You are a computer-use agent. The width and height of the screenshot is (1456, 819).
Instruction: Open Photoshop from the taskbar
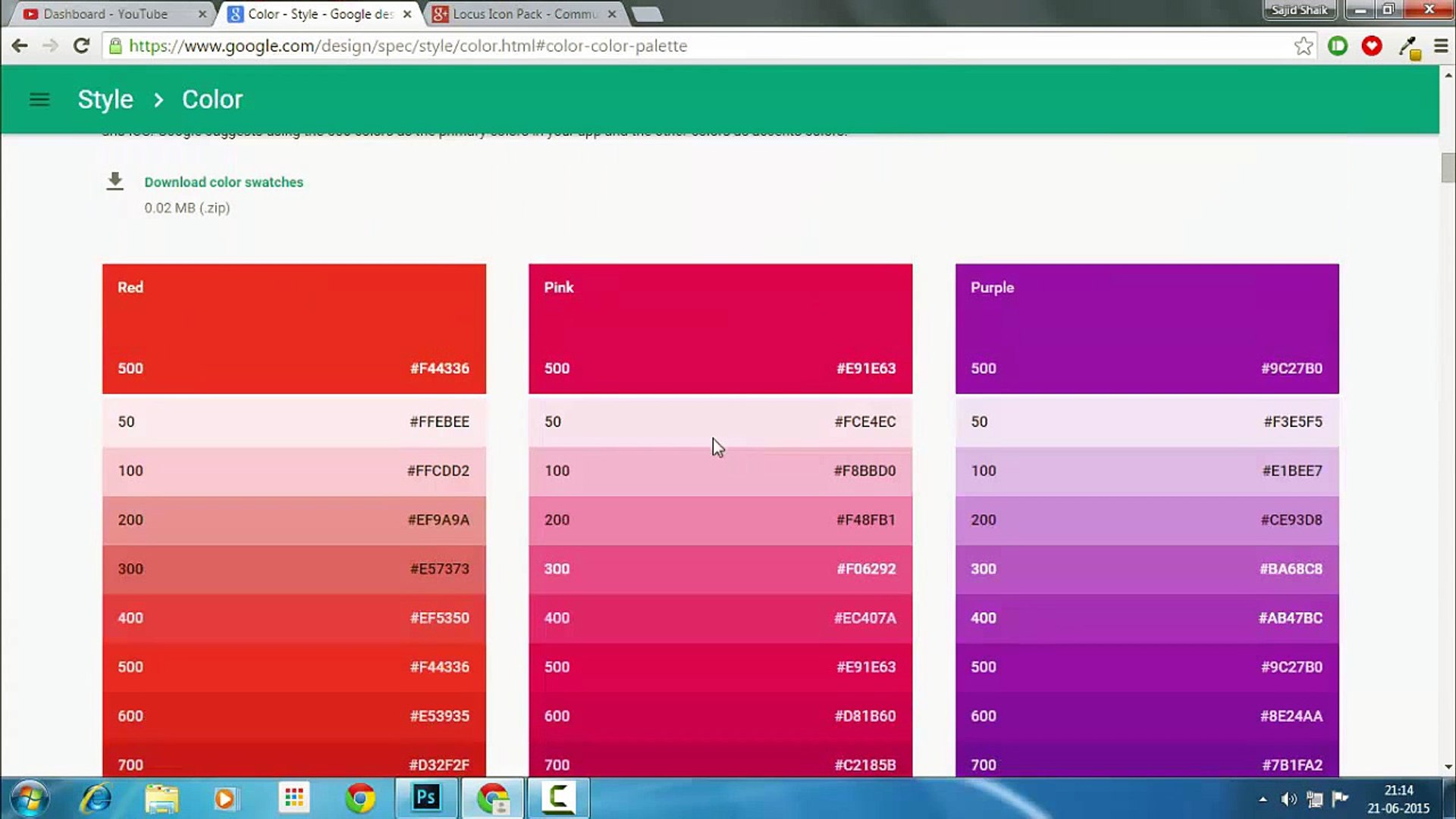coord(426,798)
